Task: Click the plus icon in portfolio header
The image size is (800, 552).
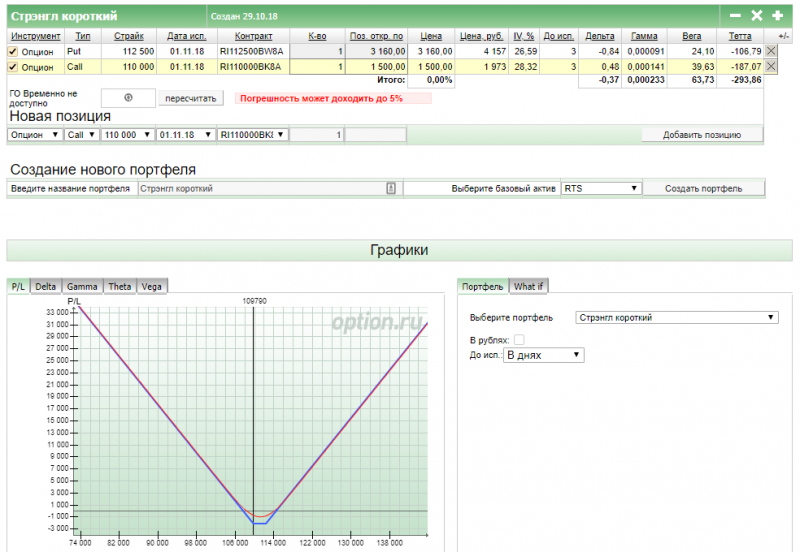Action: pos(778,16)
